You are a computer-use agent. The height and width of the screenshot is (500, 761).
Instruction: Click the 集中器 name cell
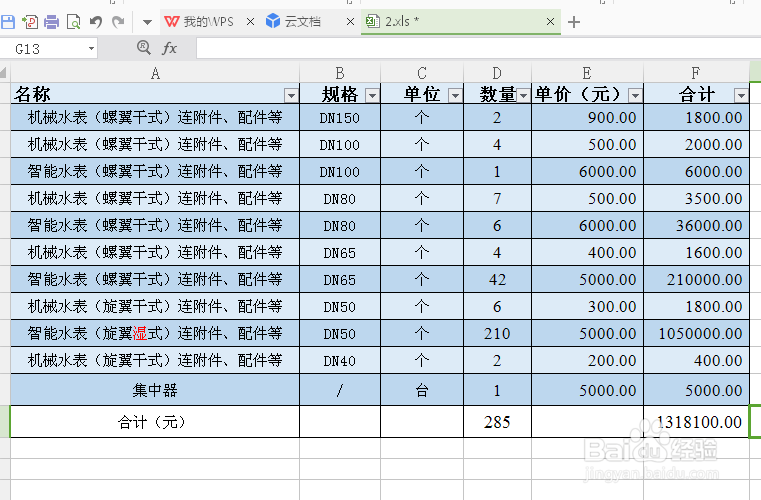pos(155,390)
